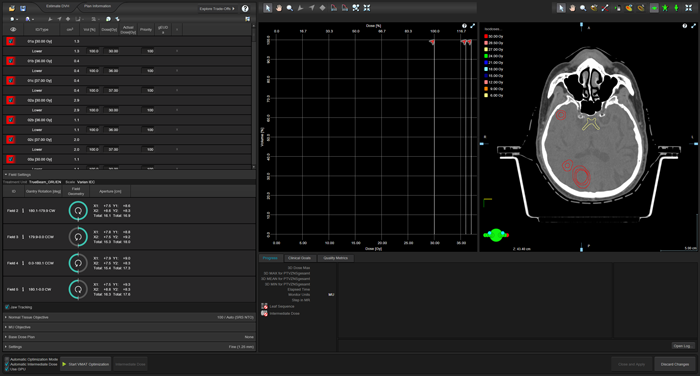Click the green star icon in image toolbar

click(x=665, y=8)
